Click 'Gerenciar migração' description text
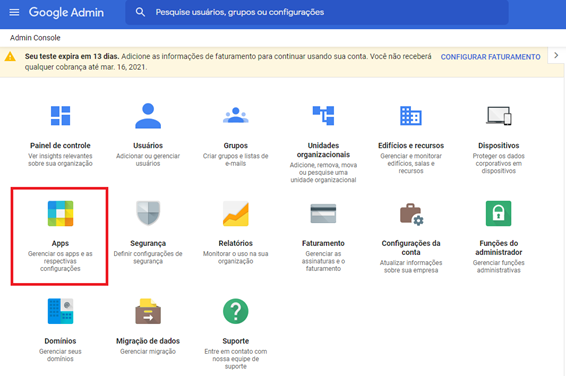The width and height of the screenshot is (566, 376). tap(148, 351)
